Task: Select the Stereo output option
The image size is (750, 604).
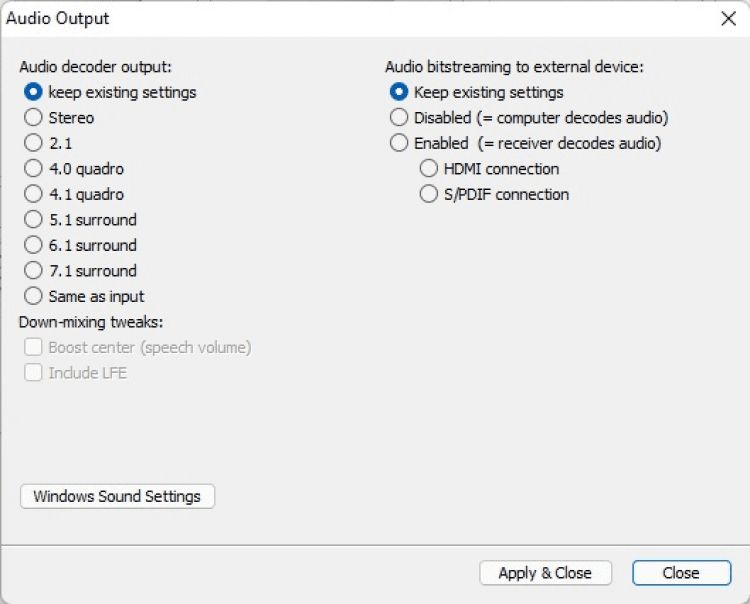Action: [33, 118]
